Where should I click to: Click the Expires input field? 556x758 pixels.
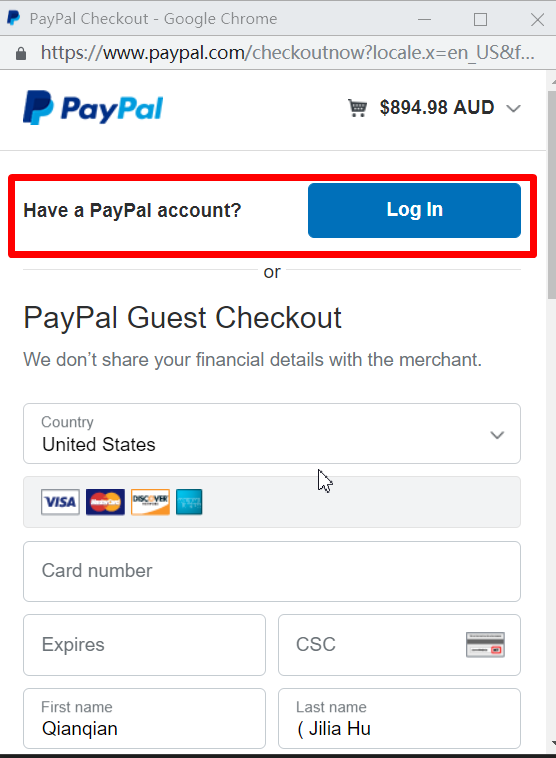[145, 645]
